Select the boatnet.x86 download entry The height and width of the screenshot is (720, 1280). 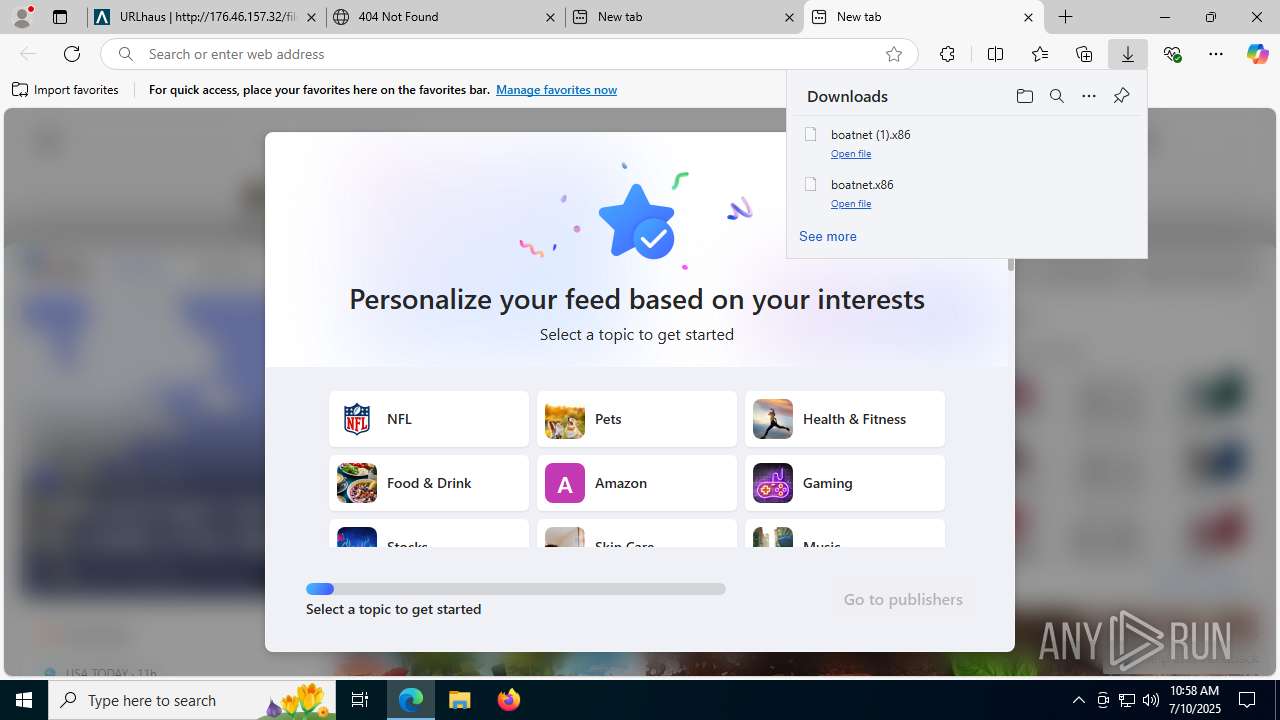click(967, 192)
